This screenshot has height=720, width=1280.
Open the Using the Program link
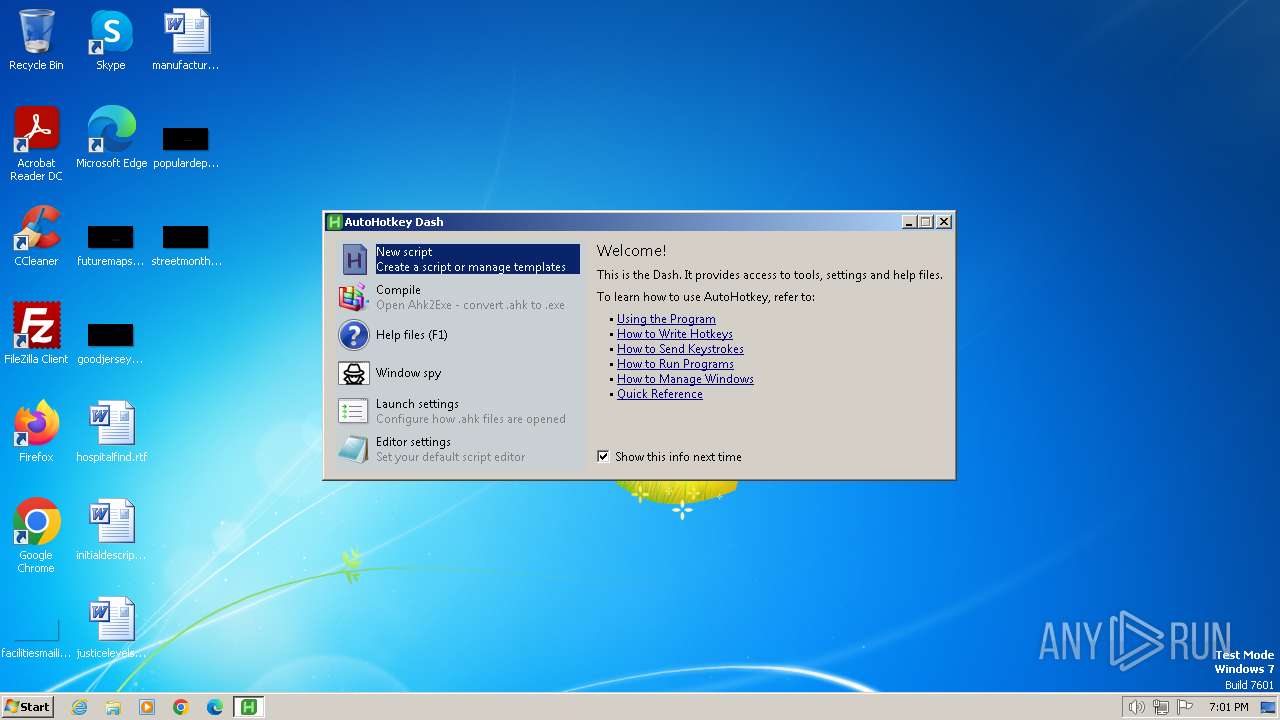point(666,319)
